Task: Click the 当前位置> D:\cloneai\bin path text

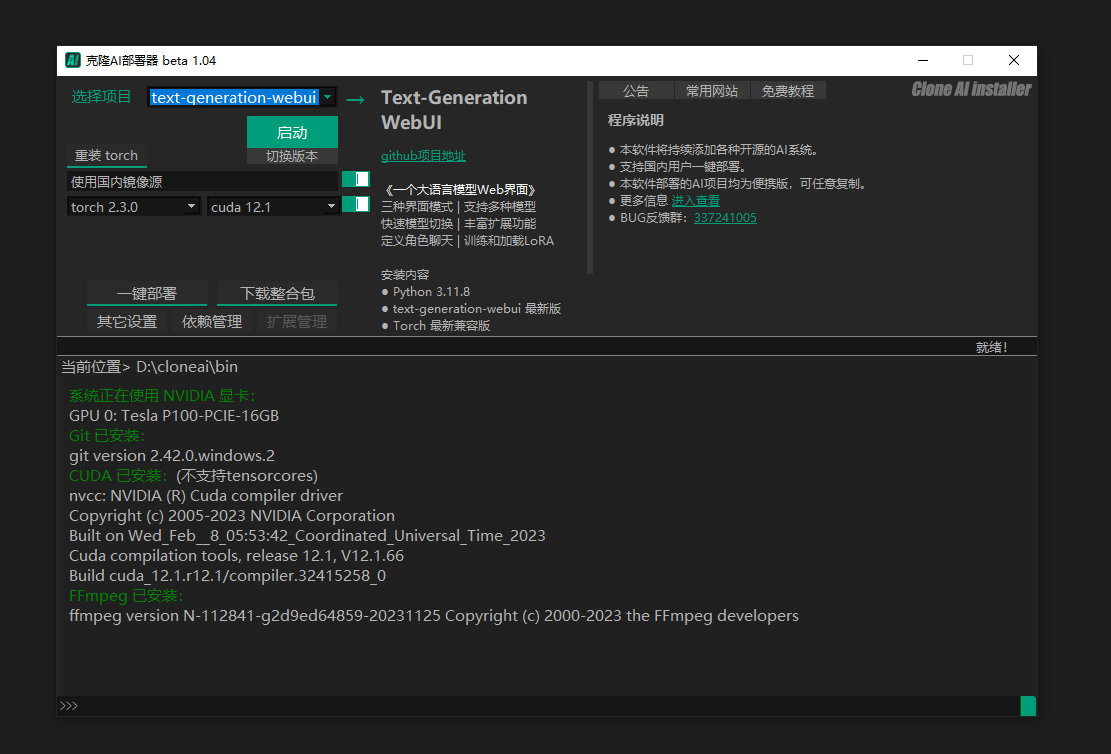Action: (150, 367)
